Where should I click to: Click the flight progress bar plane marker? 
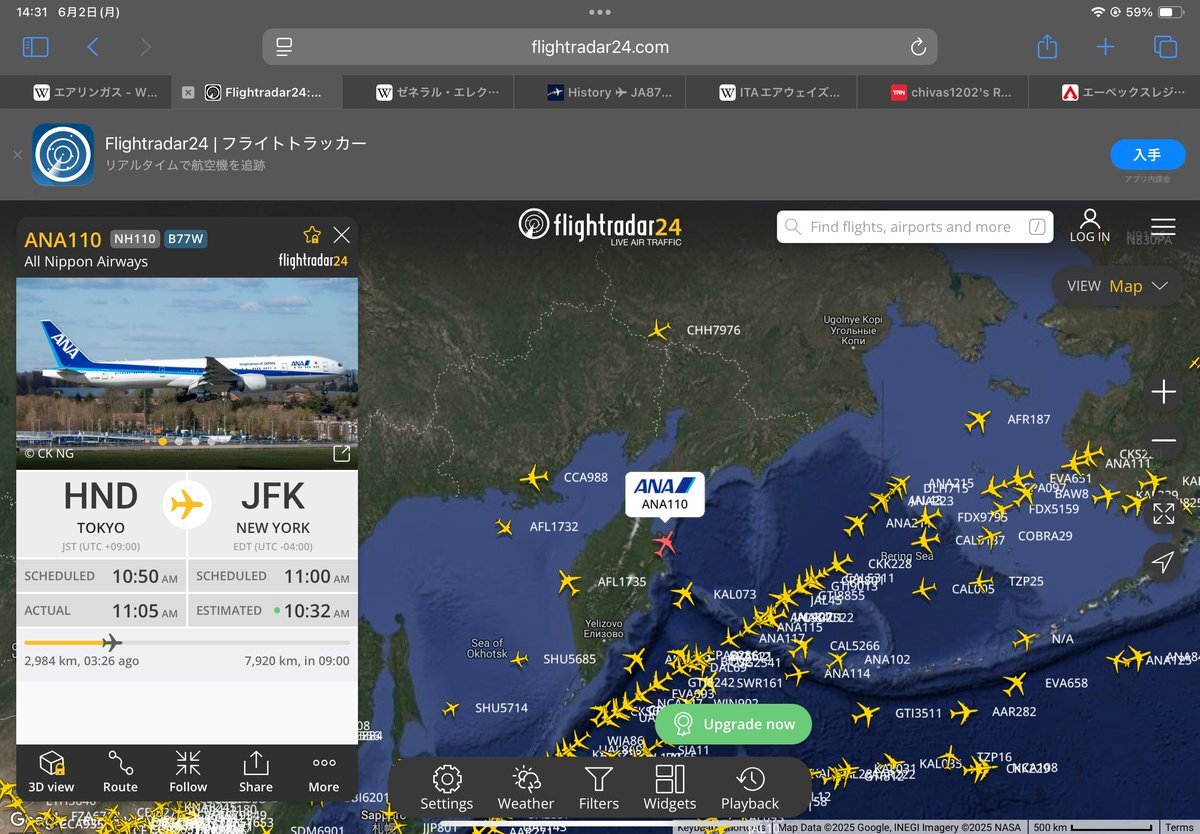click(x=111, y=642)
